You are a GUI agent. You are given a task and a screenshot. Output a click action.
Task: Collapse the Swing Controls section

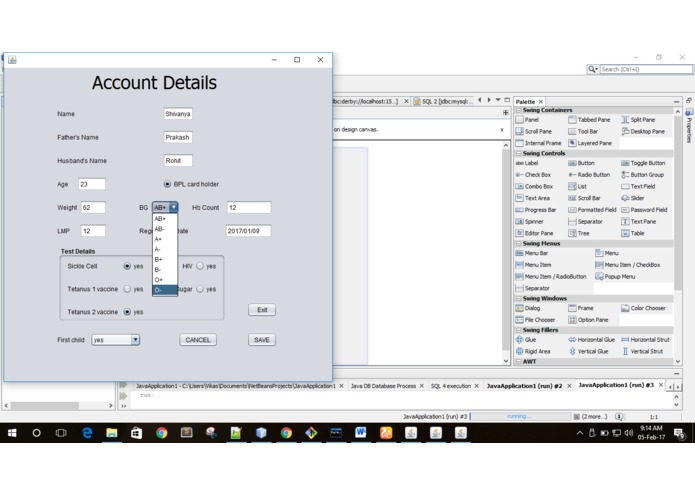click(519, 153)
